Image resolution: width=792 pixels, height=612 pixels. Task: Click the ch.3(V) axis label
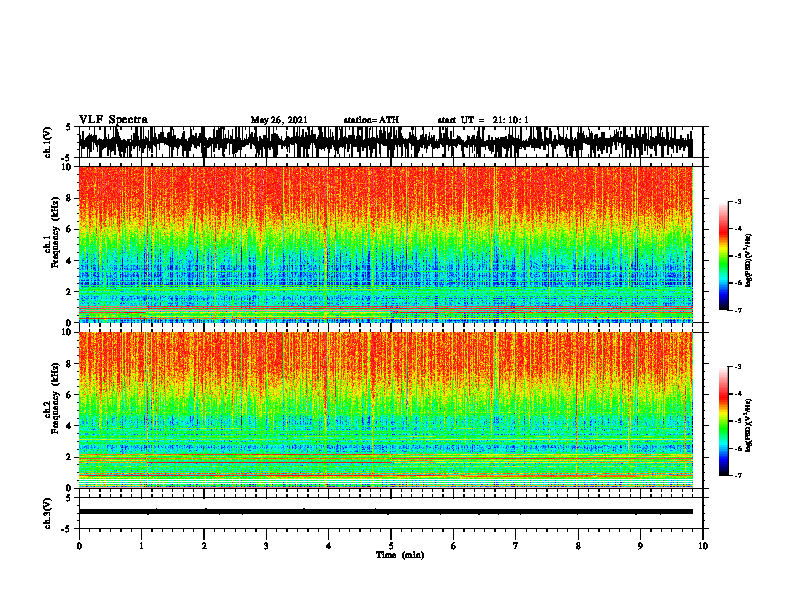48,513
